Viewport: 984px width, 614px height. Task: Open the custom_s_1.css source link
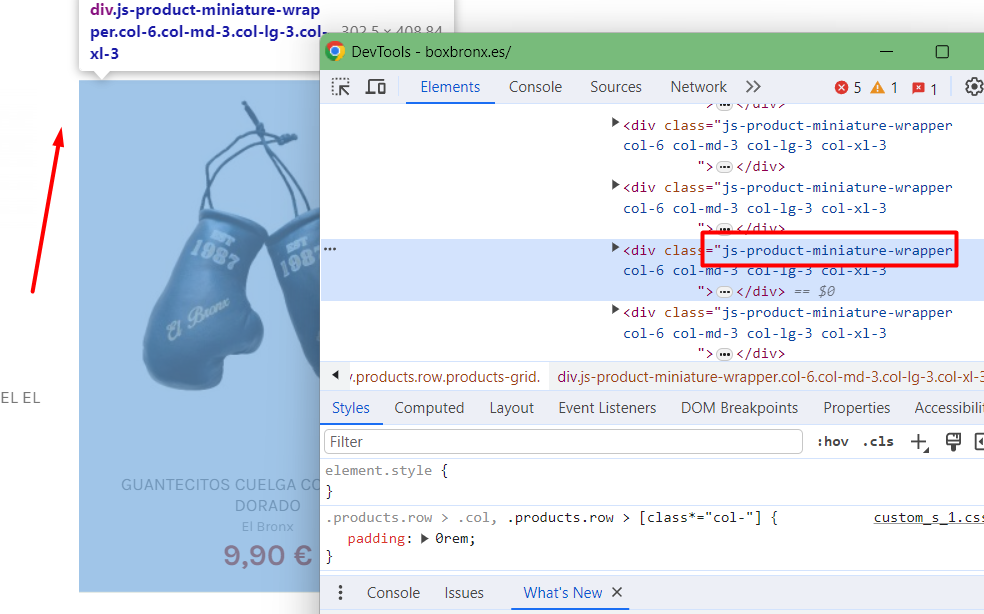coord(929,518)
